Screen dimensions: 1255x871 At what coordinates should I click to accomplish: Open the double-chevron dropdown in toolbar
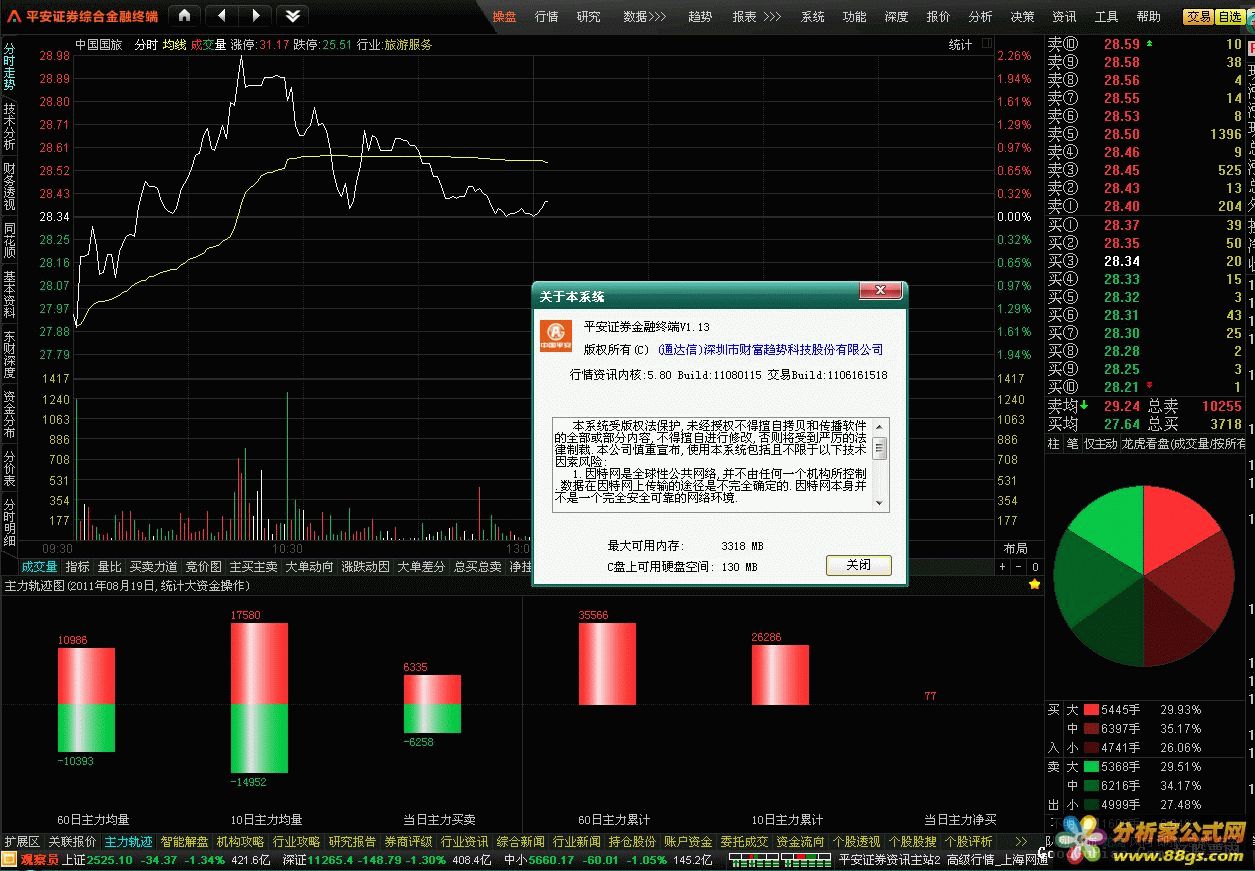291,15
